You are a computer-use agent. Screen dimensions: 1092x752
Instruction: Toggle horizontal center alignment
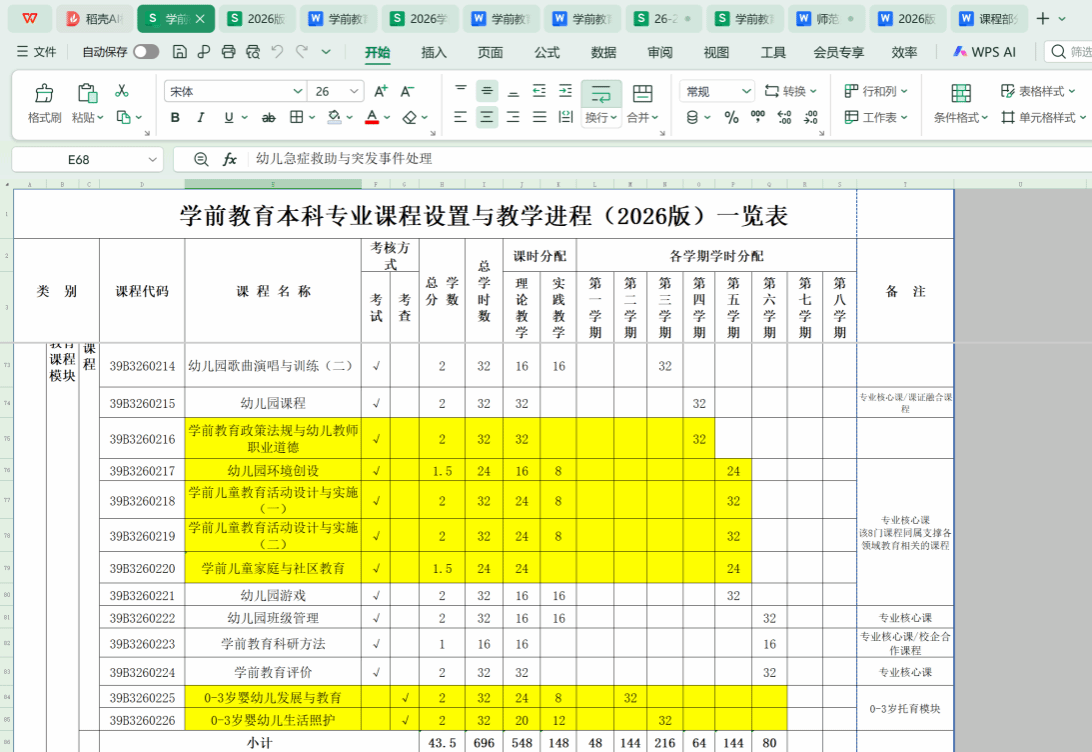click(x=487, y=117)
